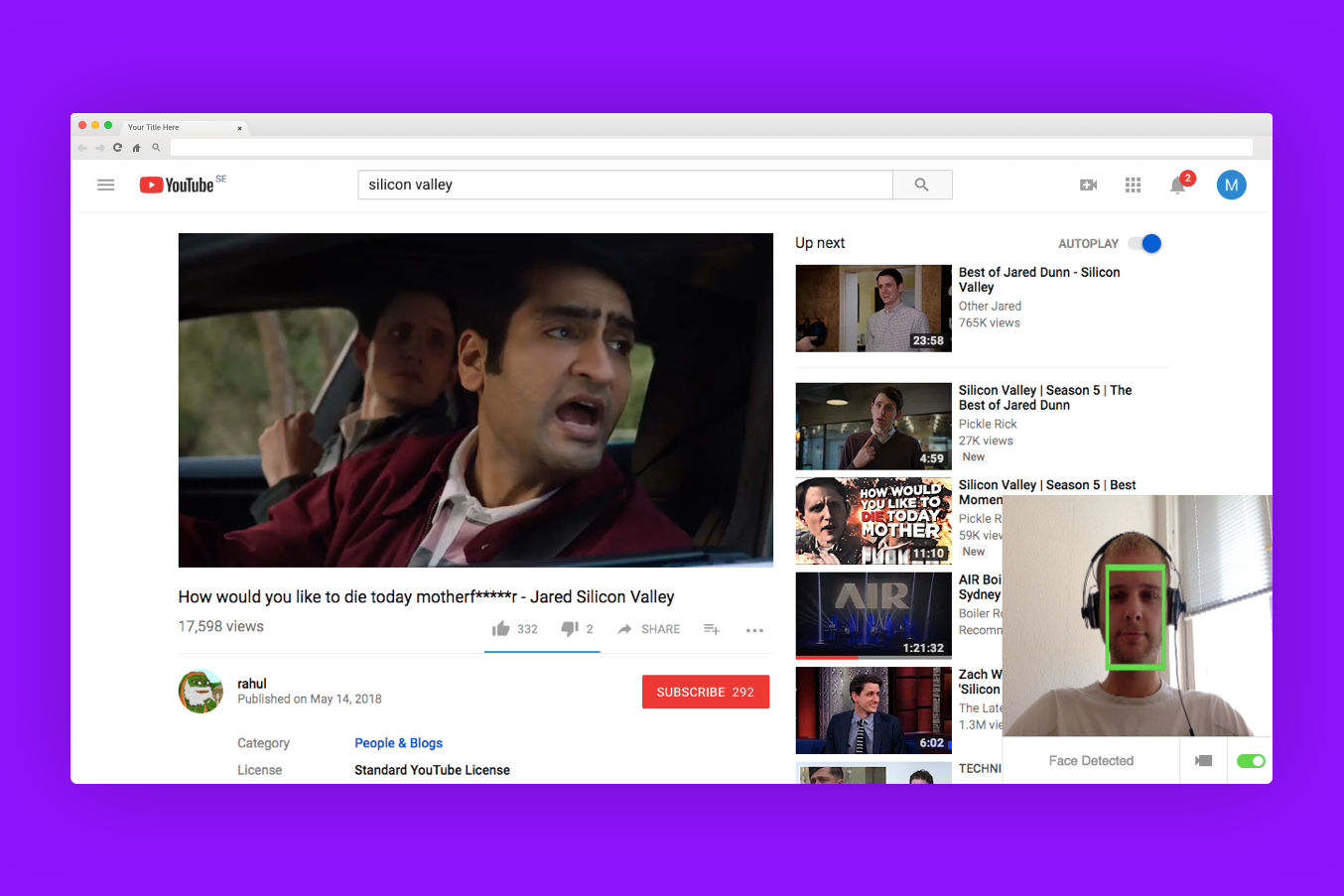This screenshot has height=896, width=1344.
Task: Toggle the Autoplay switch
Action: [x=1145, y=243]
